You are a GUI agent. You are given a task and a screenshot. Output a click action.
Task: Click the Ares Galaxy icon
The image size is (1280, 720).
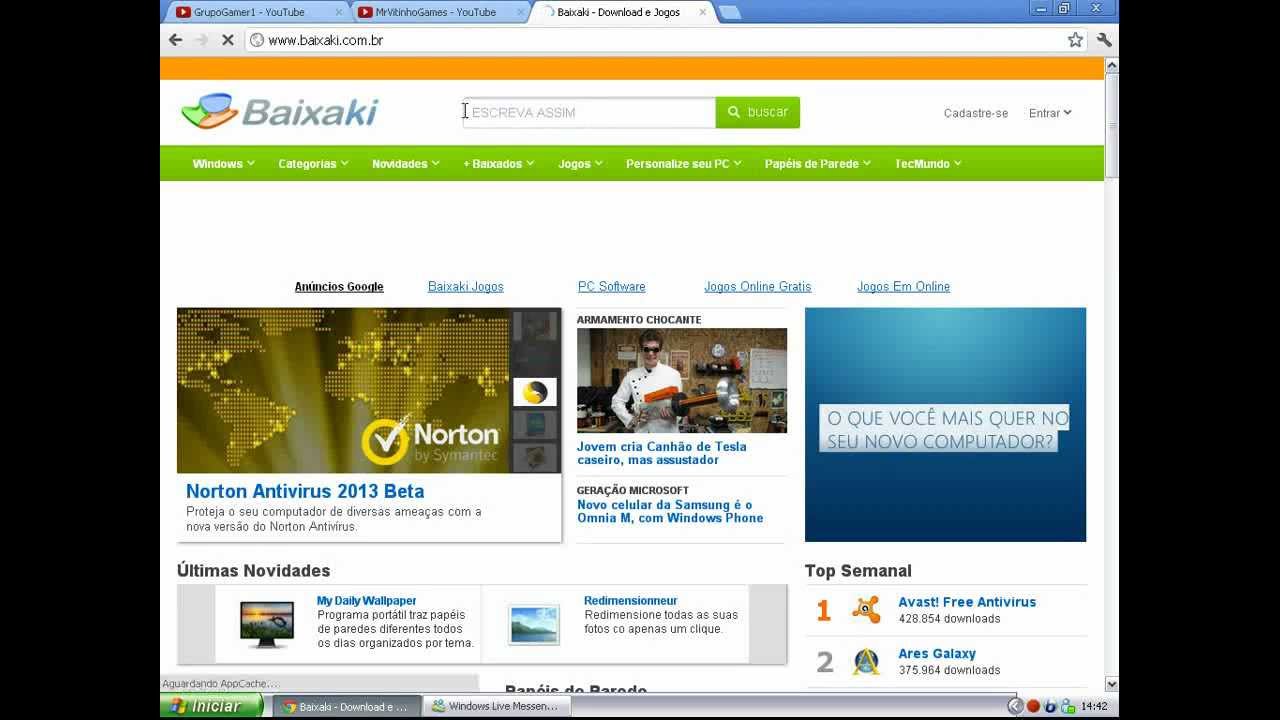[x=866, y=661]
